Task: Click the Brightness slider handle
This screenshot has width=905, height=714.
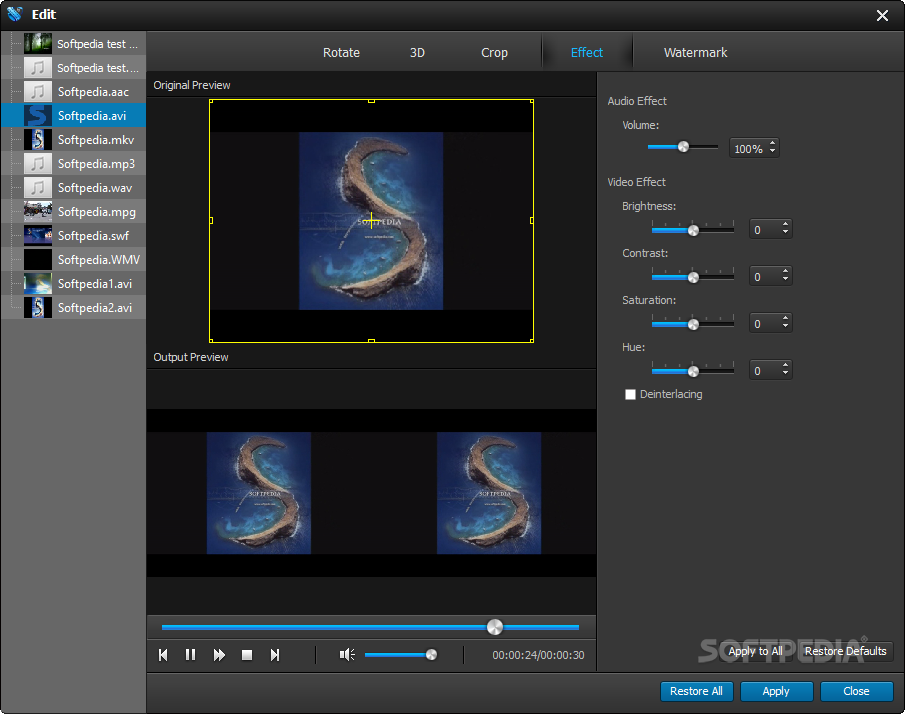Action: (693, 230)
